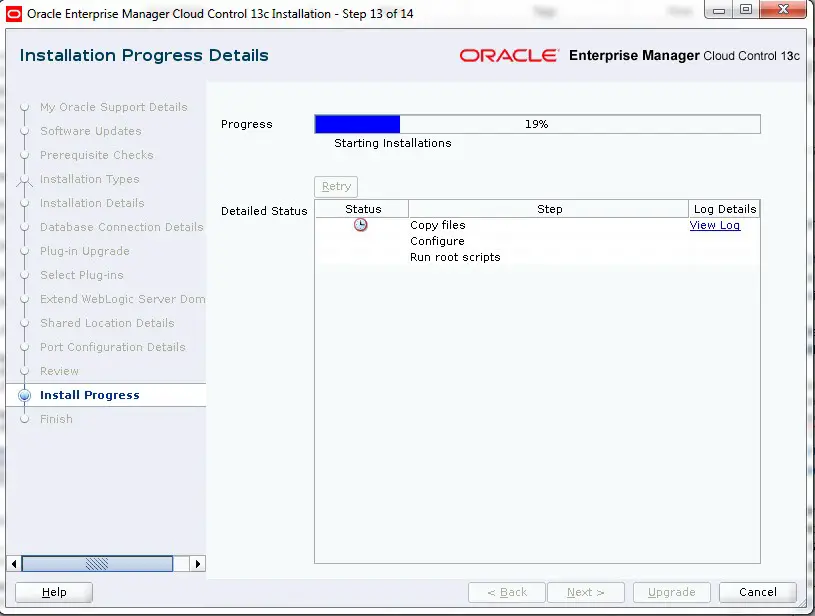The width and height of the screenshot is (815, 616).
Task: Click the Starting Installations status text
Action: pos(392,143)
